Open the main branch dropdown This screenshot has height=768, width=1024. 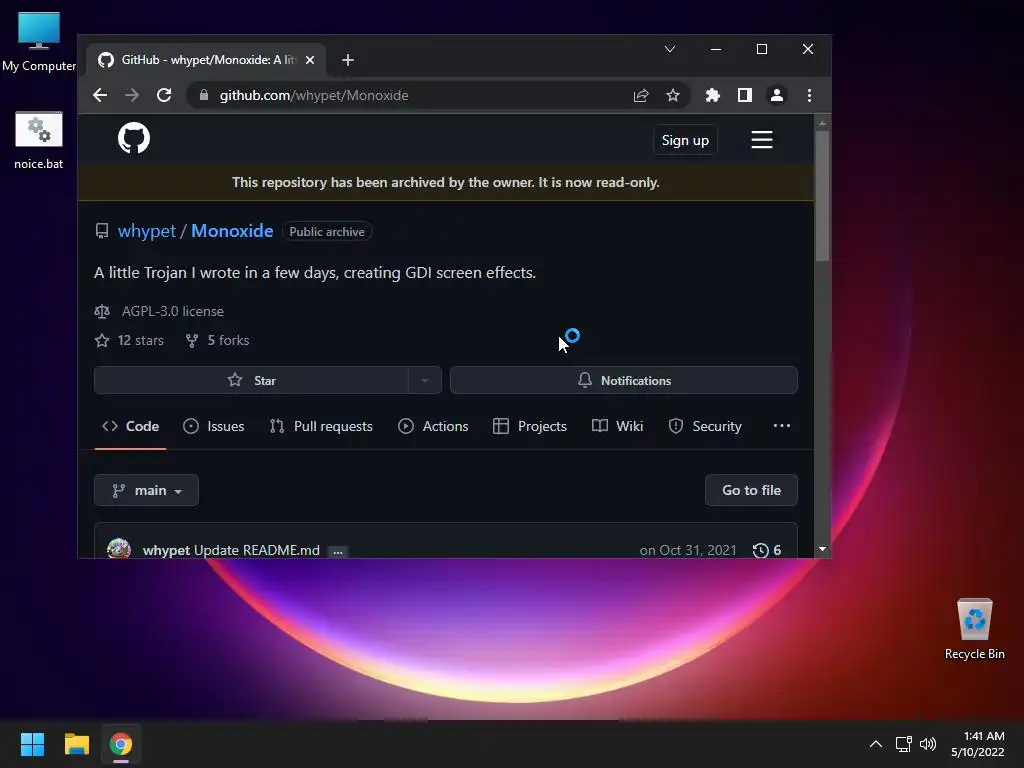tap(146, 490)
